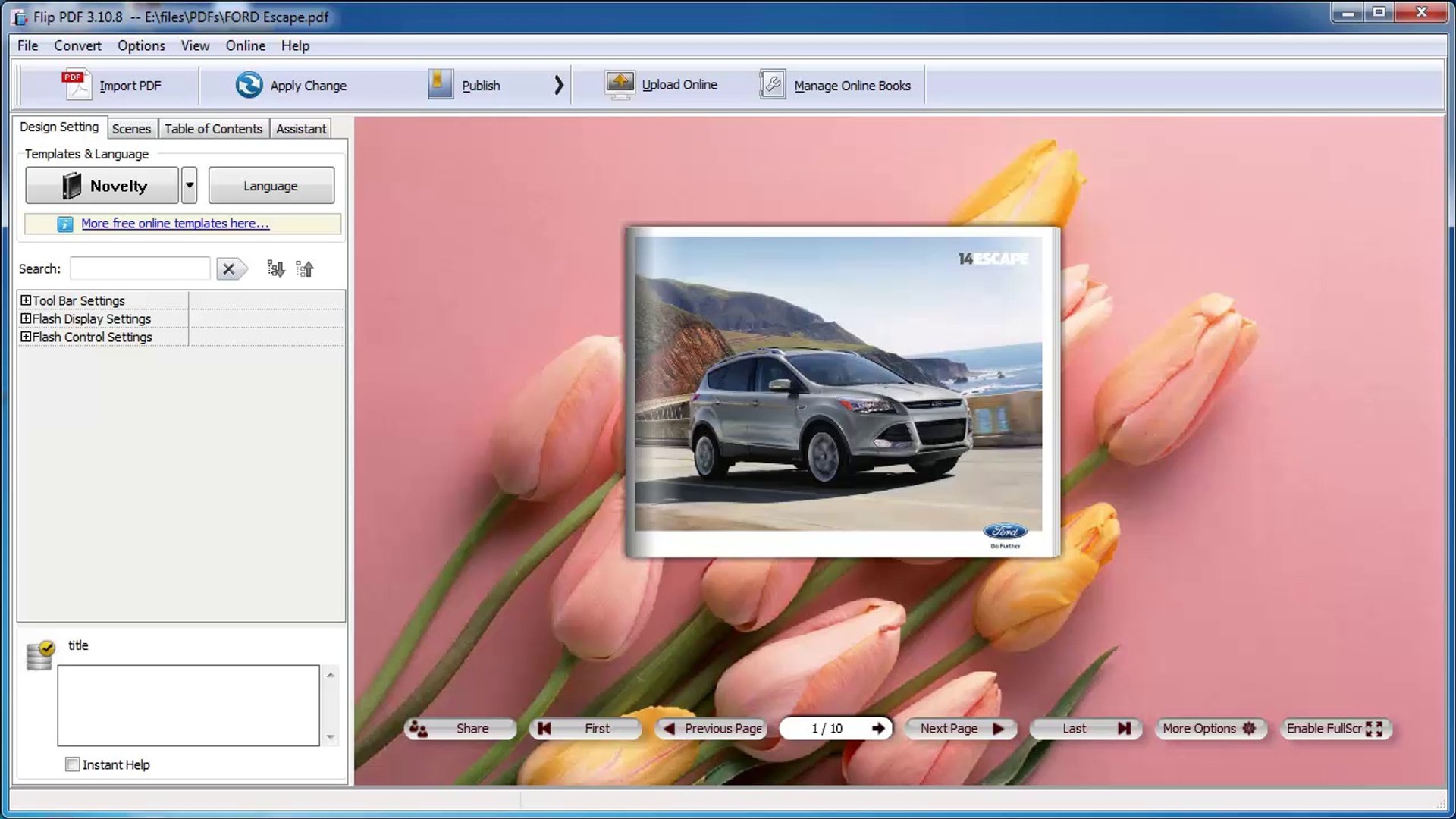Click the expand all settings icon

click(x=276, y=269)
